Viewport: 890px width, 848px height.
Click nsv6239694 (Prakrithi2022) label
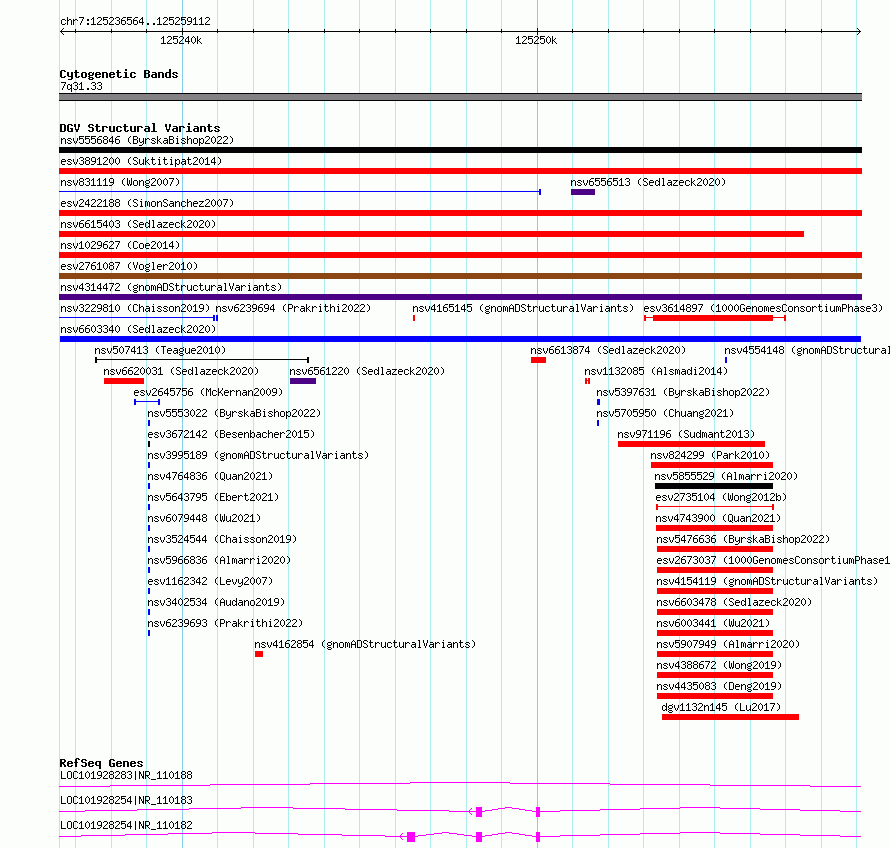[293, 308]
